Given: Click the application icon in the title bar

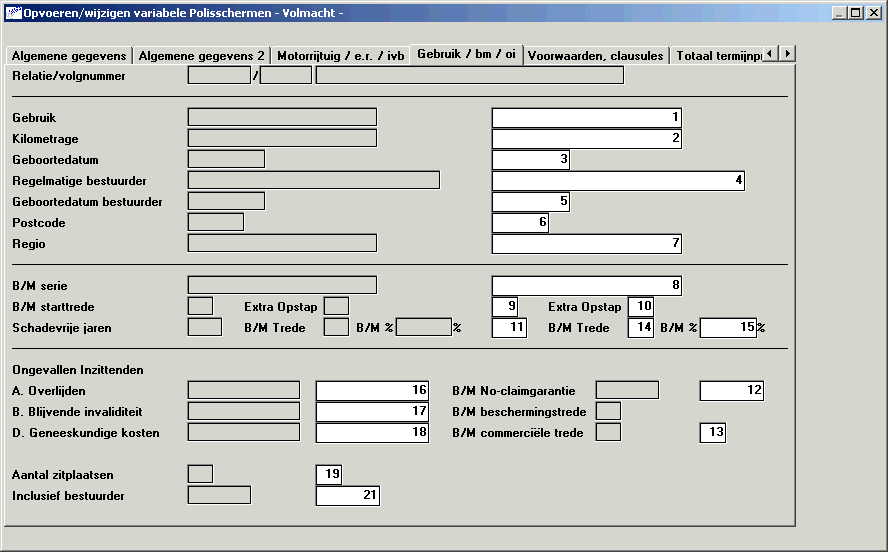Looking at the screenshot, I should pos(14,12).
